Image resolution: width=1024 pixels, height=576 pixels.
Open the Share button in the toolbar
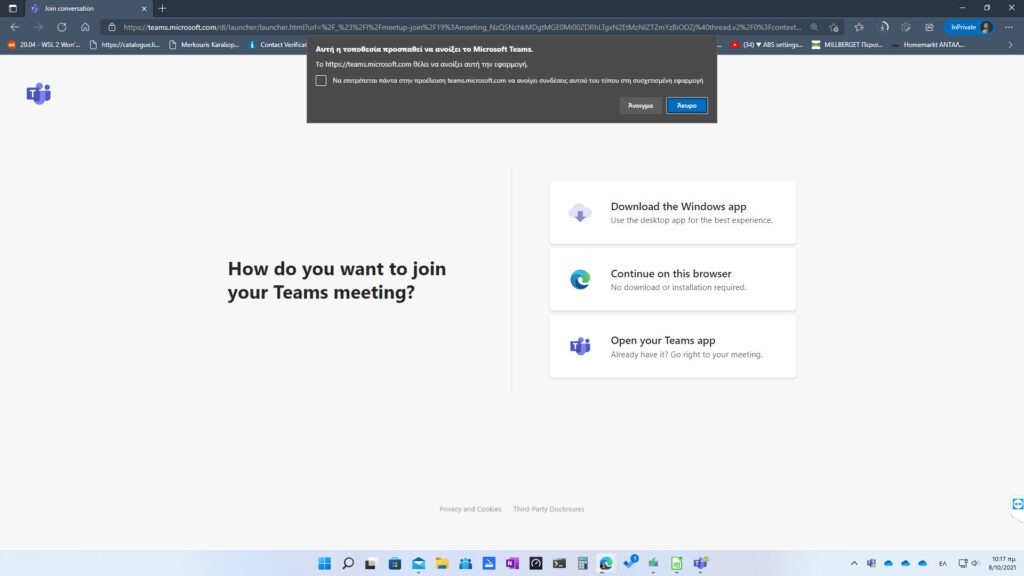point(929,27)
